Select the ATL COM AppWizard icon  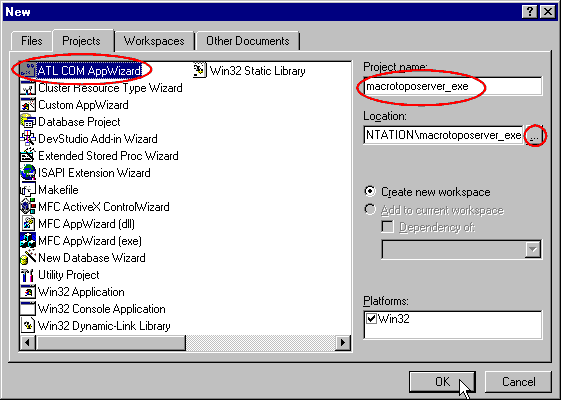pyautogui.click(x=28, y=70)
